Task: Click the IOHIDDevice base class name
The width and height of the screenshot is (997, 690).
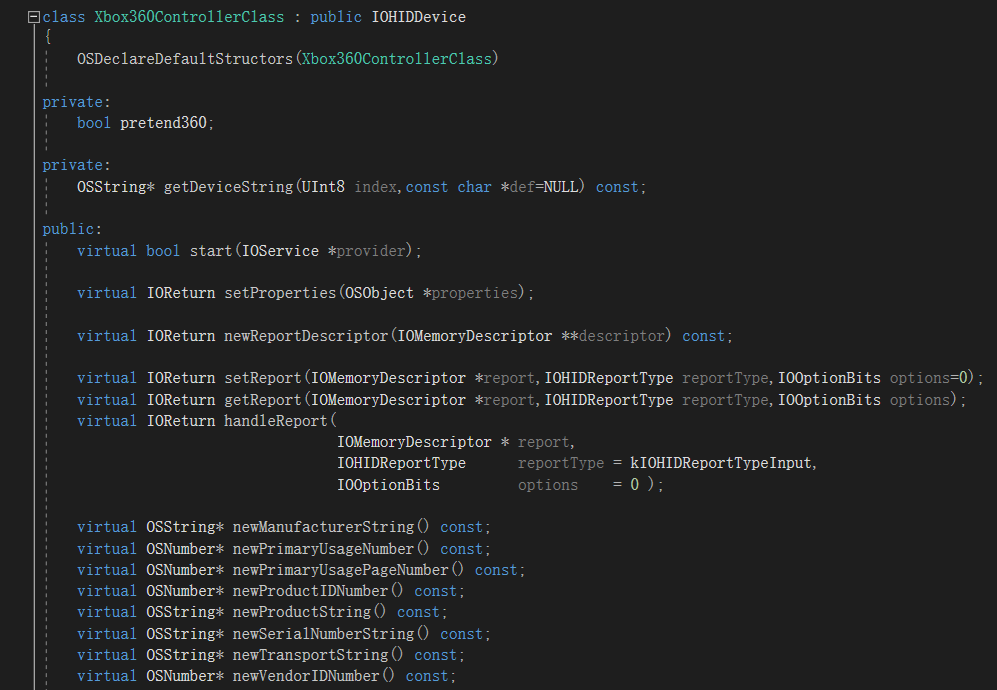Action: tap(418, 17)
